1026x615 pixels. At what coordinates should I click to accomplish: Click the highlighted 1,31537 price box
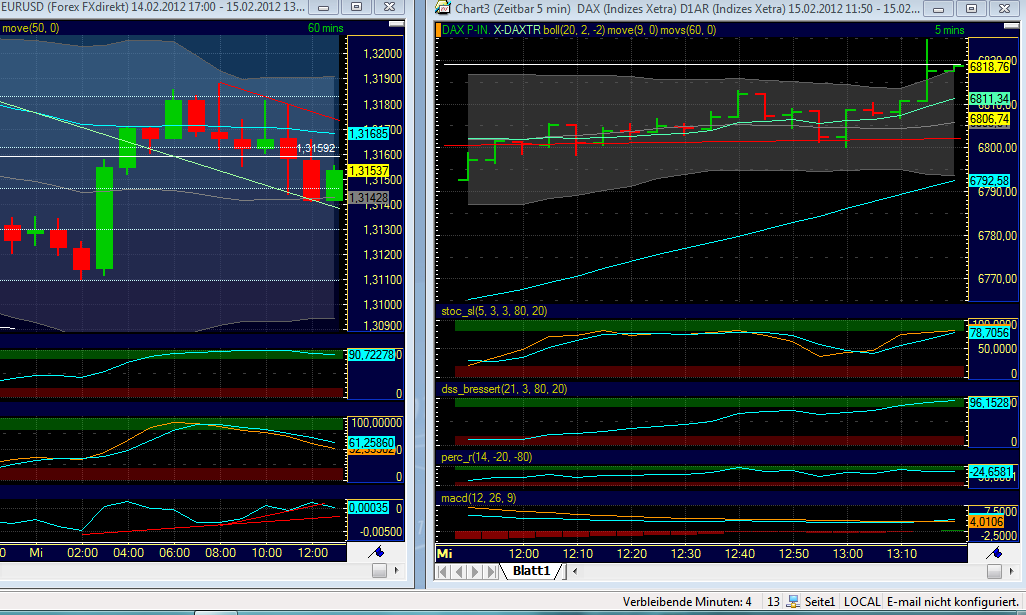coord(370,171)
